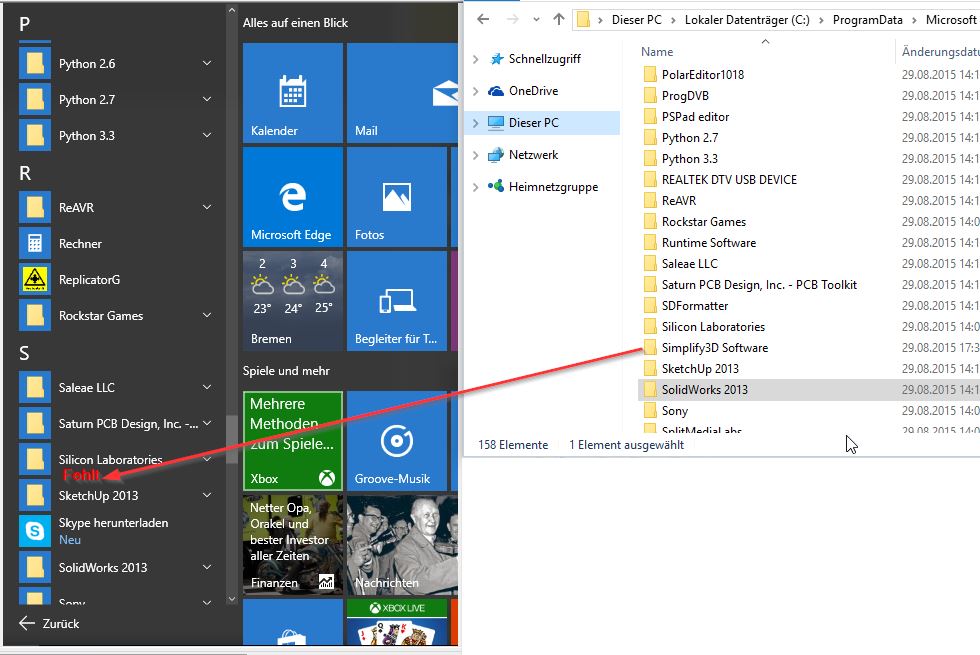Select the SDFormatter folder
Viewport: 980px width, 655px height.
[694, 306]
